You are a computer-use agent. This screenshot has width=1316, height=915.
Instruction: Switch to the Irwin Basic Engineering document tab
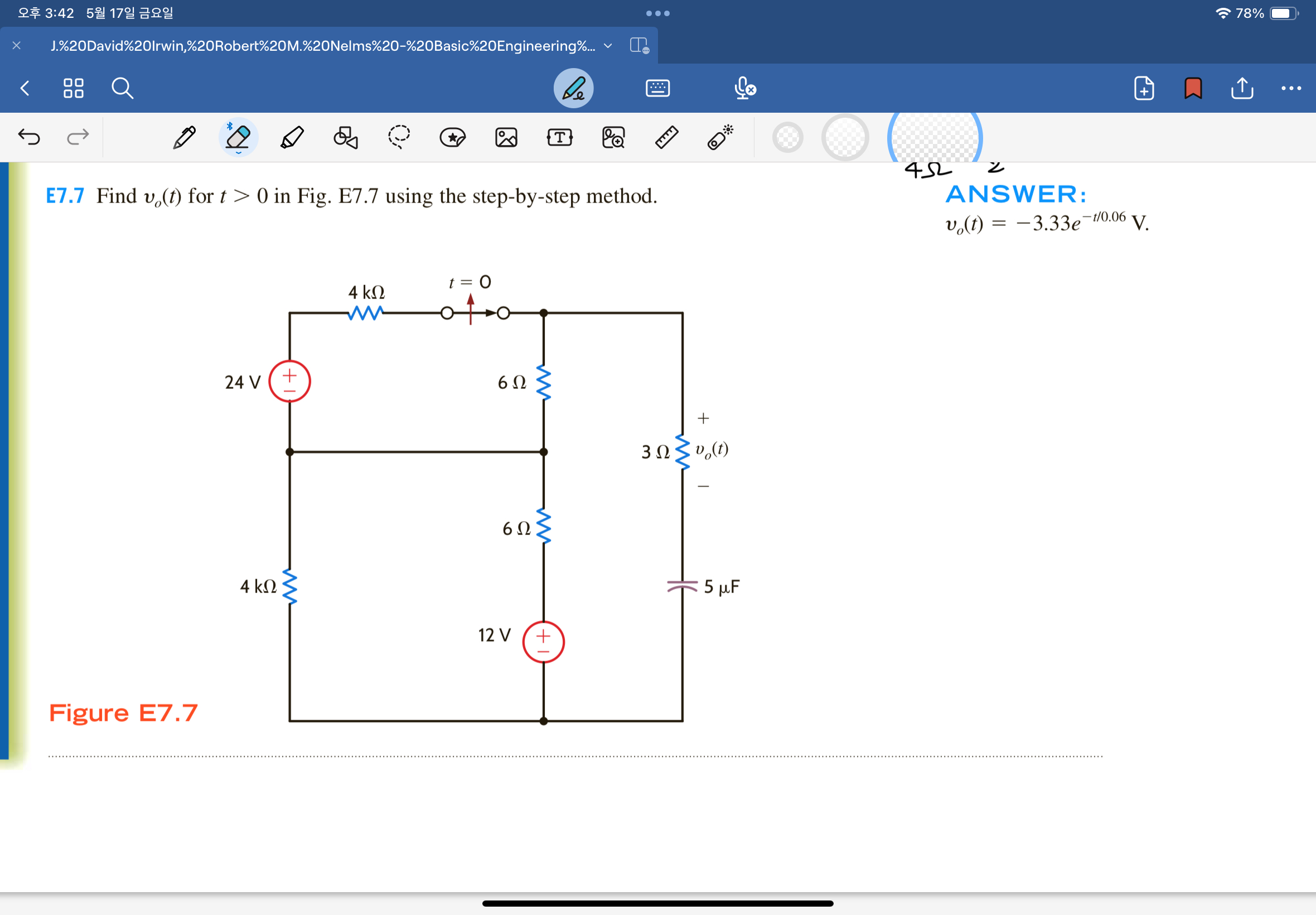[x=322, y=46]
